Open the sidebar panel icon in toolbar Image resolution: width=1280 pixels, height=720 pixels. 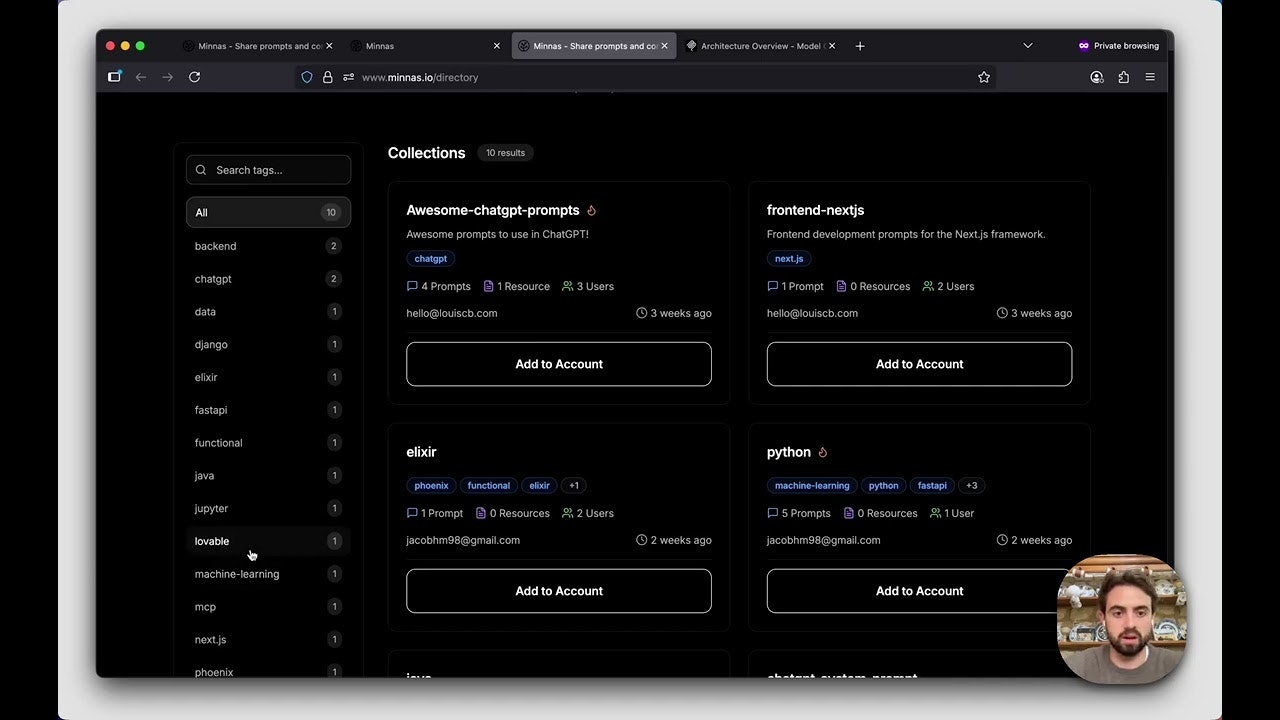click(x=114, y=77)
